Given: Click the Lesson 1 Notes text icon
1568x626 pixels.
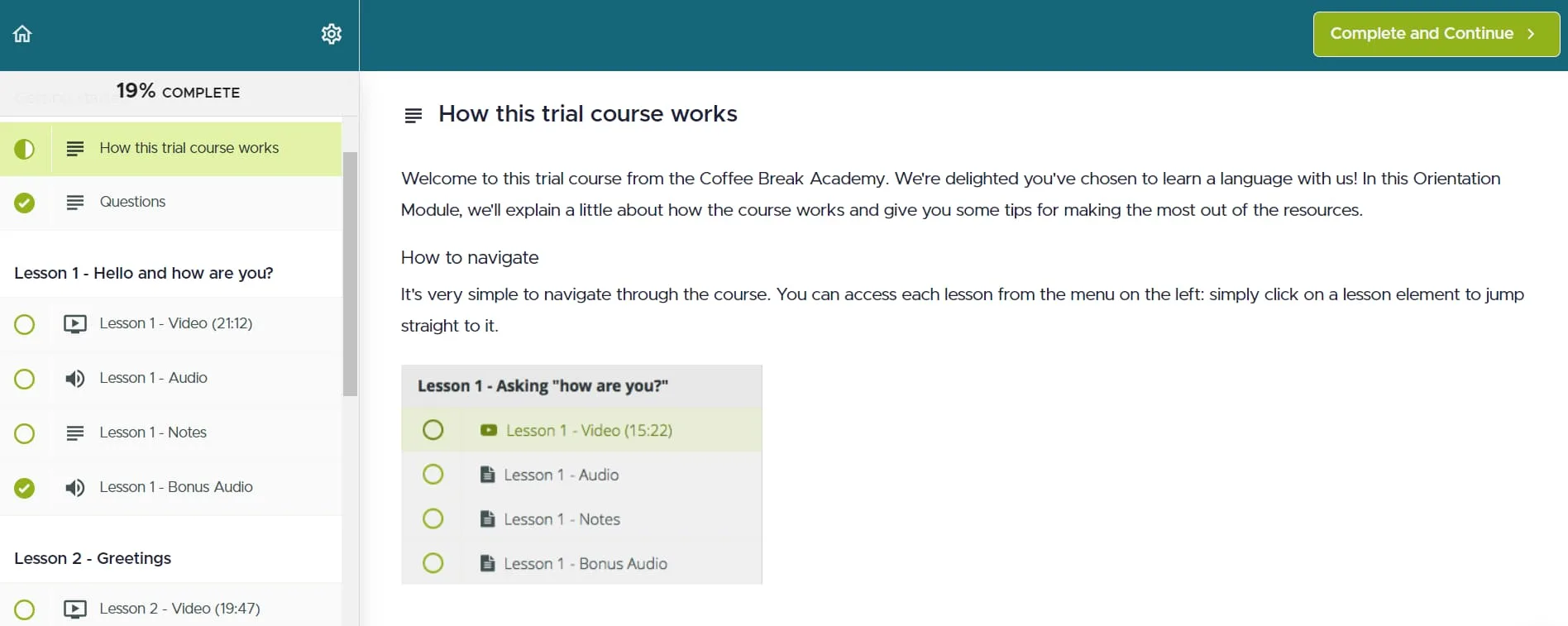Looking at the screenshot, I should [75, 433].
